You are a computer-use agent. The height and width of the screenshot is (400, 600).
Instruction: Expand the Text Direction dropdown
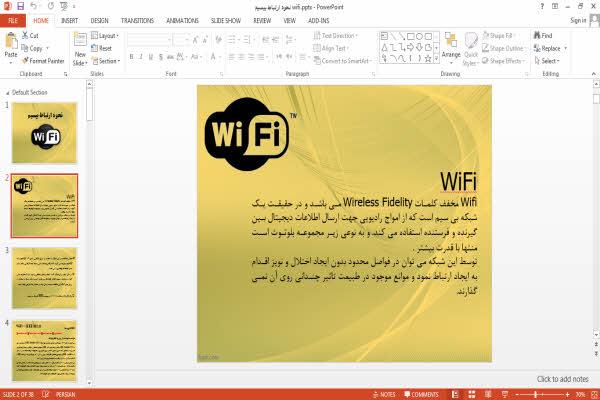(336, 36)
